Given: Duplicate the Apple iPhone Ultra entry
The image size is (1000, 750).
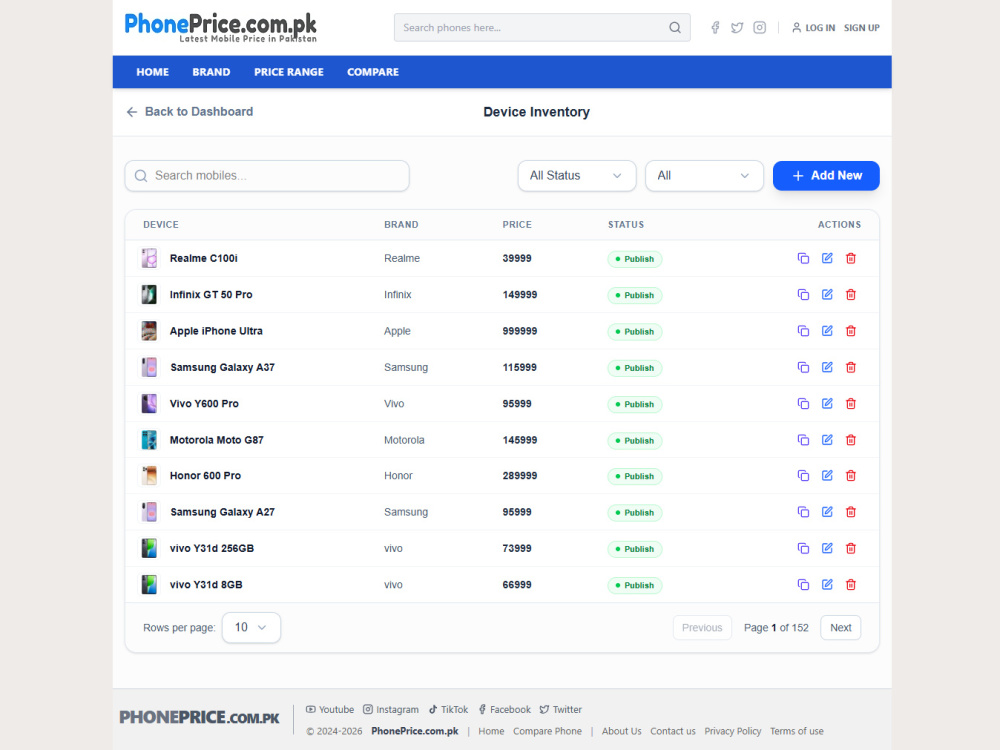Looking at the screenshot, I should coord(803,331).
